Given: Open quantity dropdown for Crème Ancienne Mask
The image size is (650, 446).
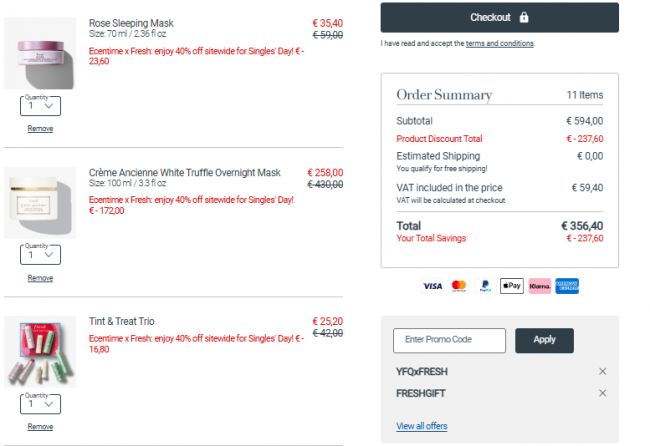Looking at the screenshot, I should [40, 254].
